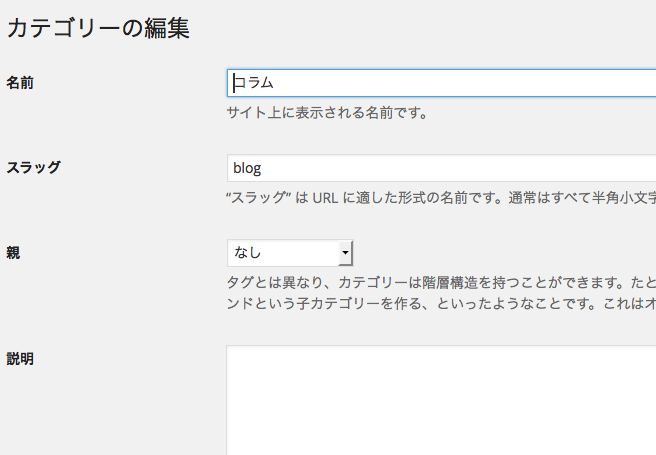
Task: Click the arrow on the なし select box
Action: (x=345, y=253)
